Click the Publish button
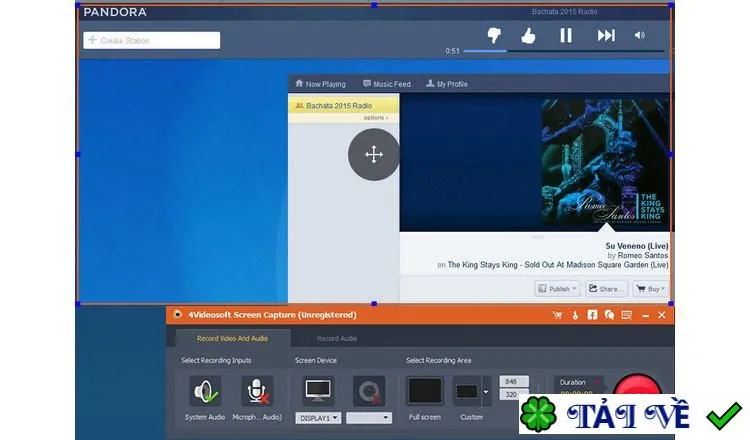This screenshot has width=750, height=440. click(557, 289)
